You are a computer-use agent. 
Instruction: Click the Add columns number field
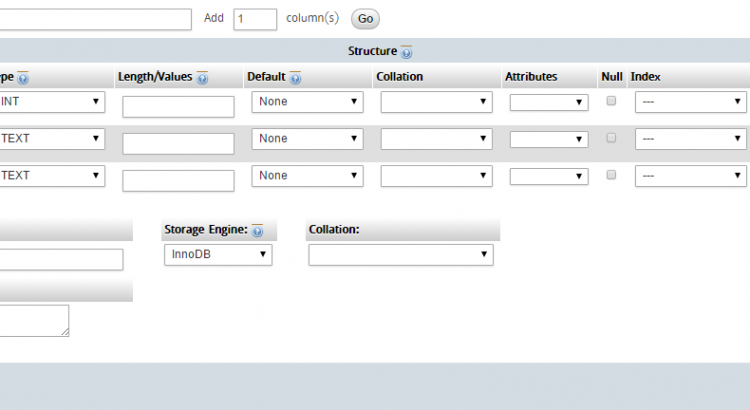[255, 19]
